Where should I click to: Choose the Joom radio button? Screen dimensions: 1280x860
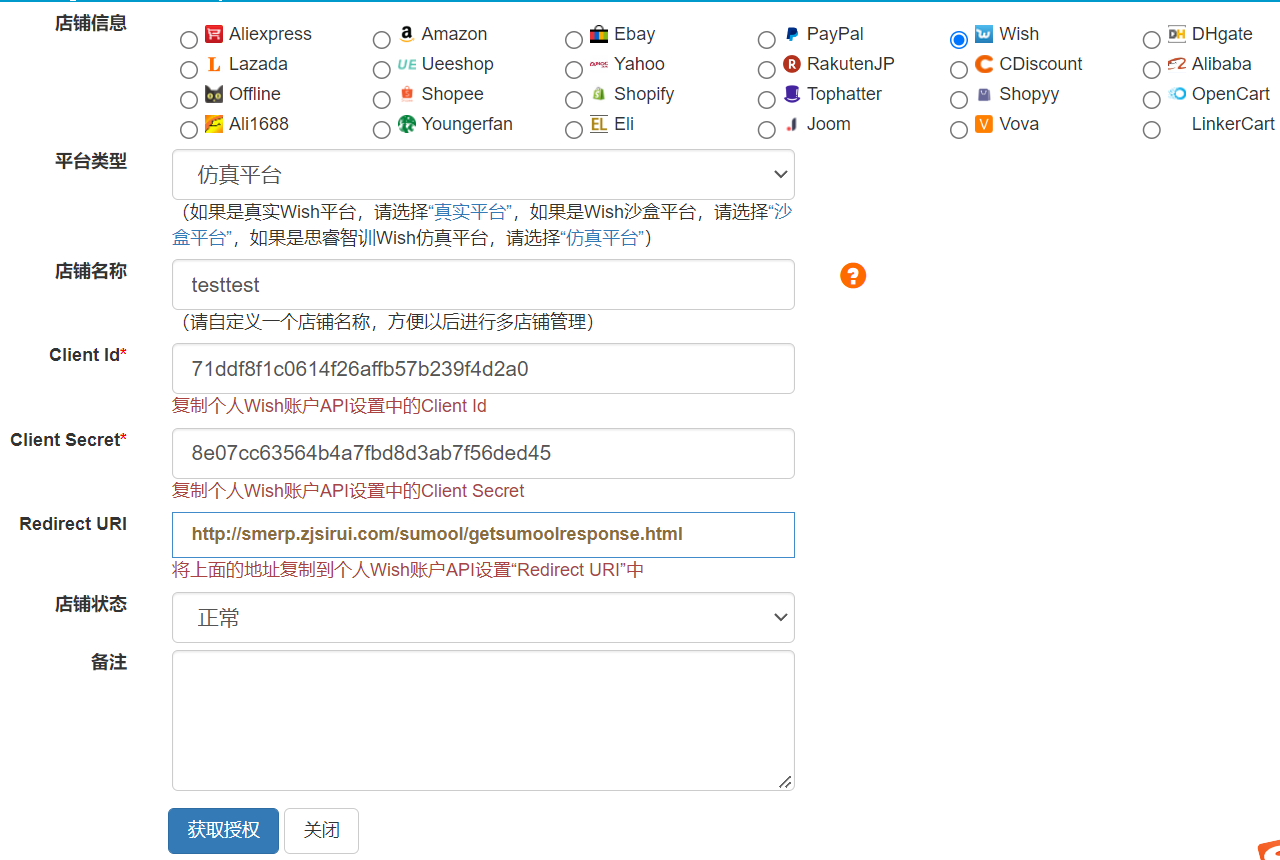(x=767, y=130)
